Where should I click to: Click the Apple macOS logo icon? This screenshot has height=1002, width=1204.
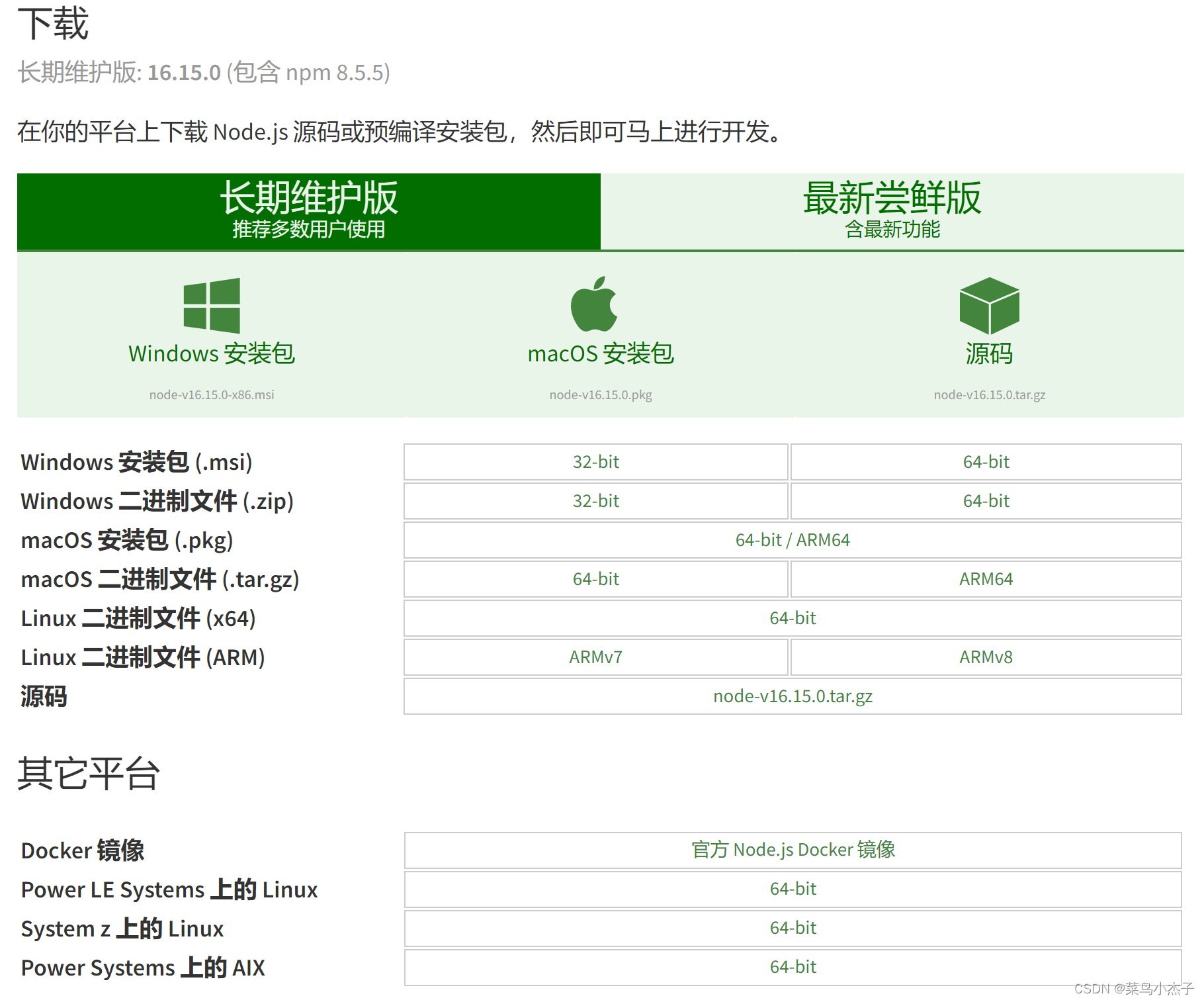coord(594,304)
